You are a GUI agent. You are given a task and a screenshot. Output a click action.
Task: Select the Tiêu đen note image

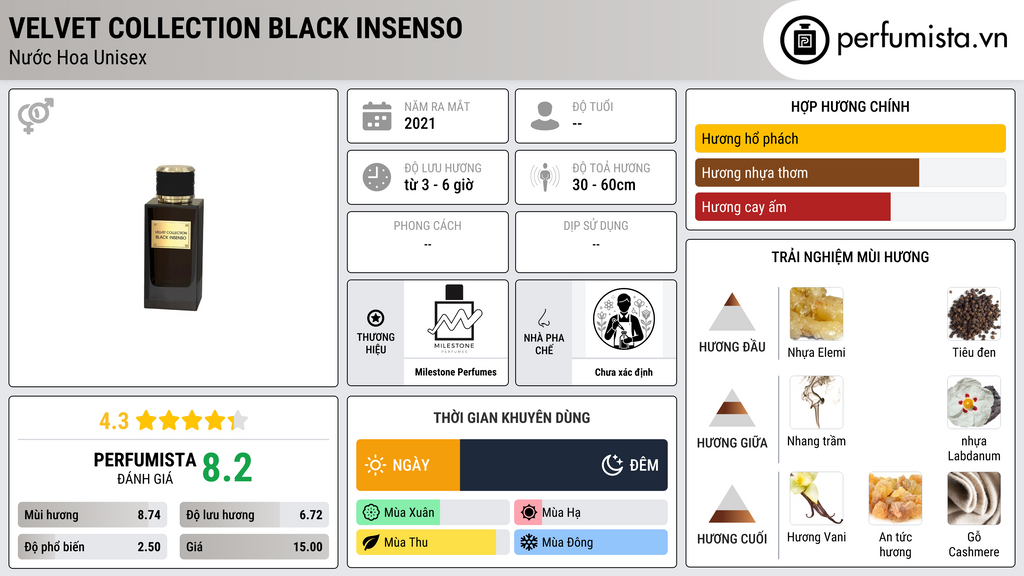pyautogui.click(x=974, y=314)
